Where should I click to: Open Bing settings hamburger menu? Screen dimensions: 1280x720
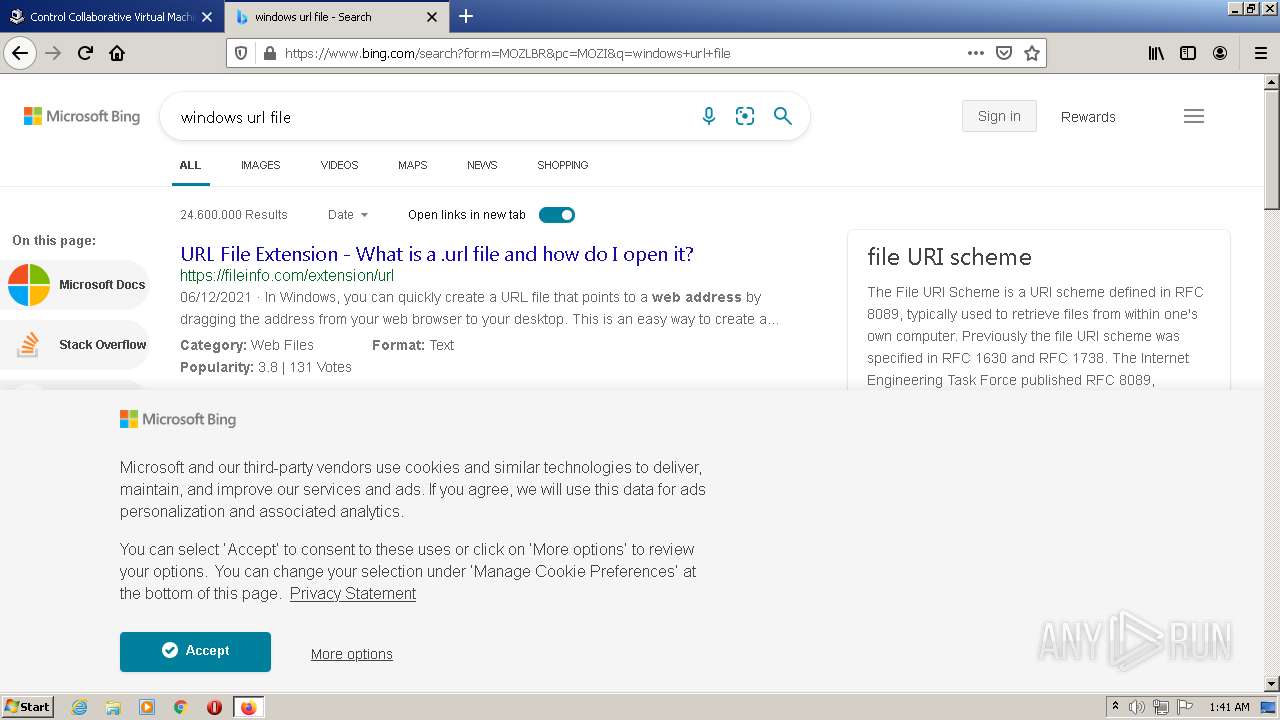[1194, 116]
